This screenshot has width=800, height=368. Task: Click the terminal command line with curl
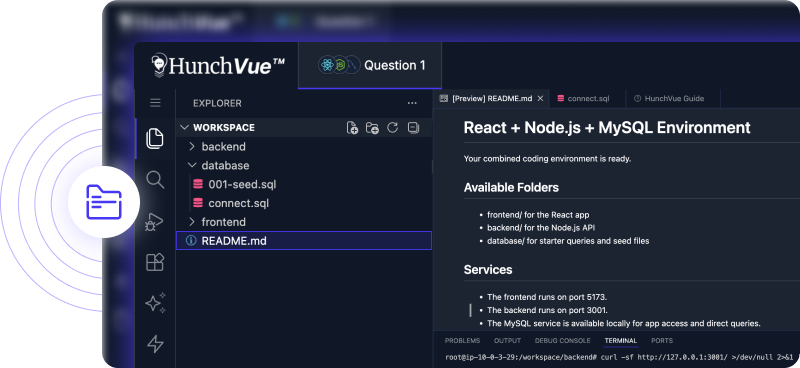pyautogui.click(x=619, y=357)
